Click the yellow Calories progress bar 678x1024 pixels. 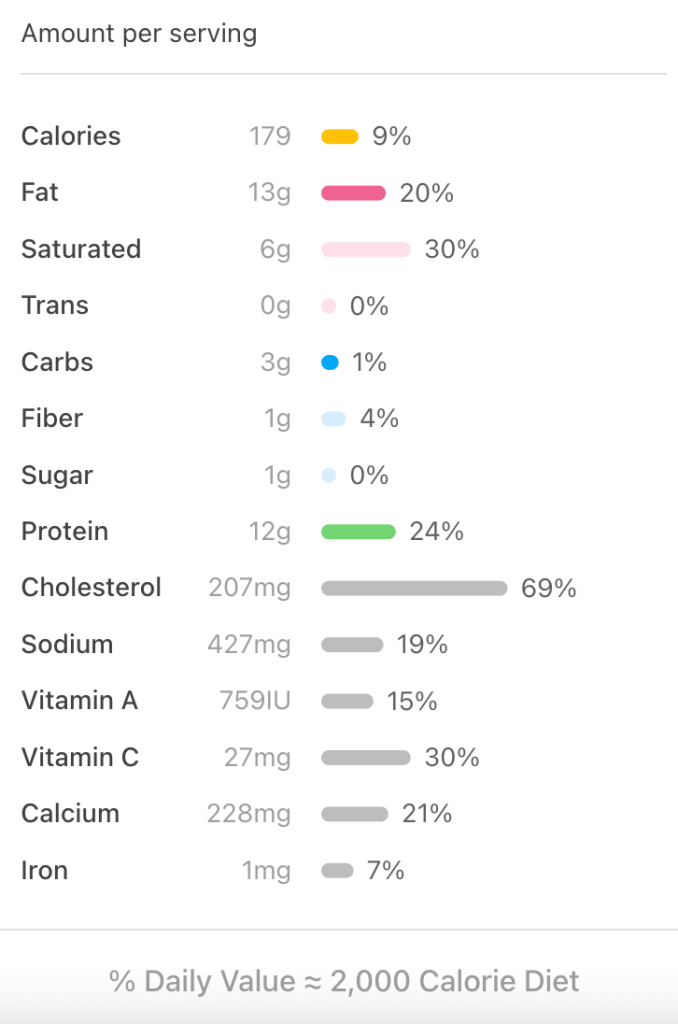pyautogui.click(x=339, y=137)
